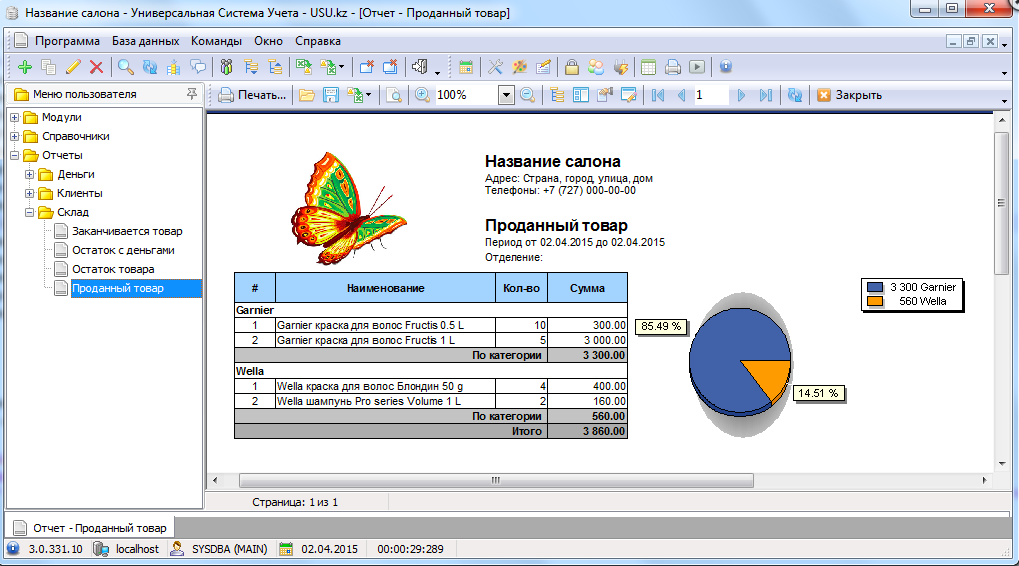
Task: Click the green plus Add record icon
Action: (x=25, y=67)
